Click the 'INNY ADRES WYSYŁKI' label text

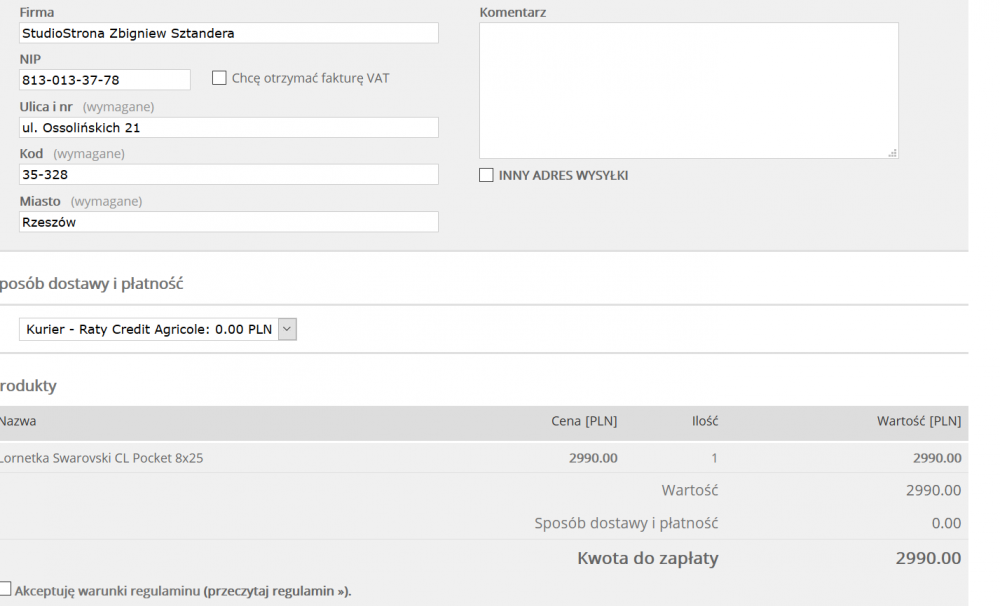coord(563,175)
